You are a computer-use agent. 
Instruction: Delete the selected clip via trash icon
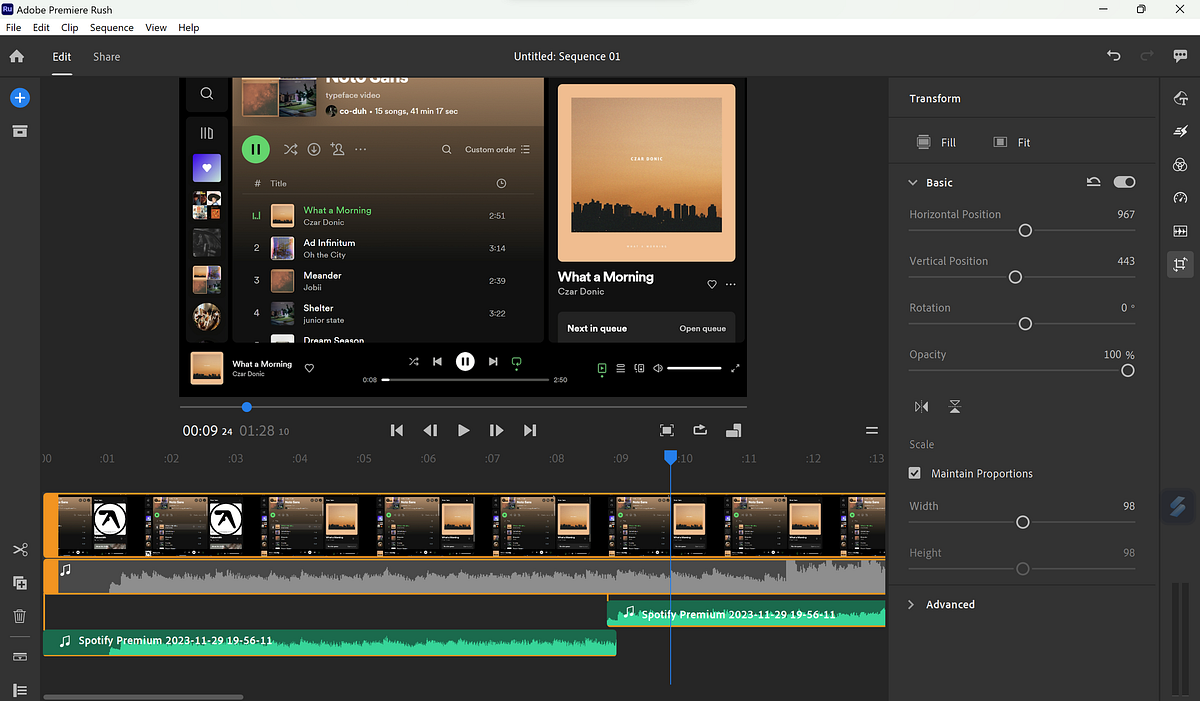[x=19, y=616]
